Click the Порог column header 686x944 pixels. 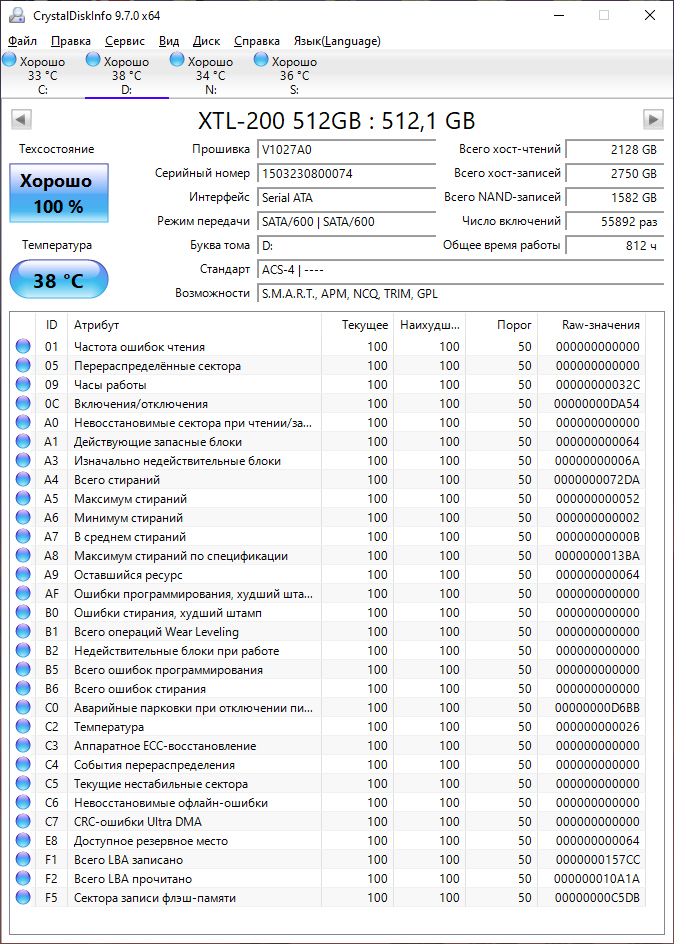click(x=501, y=324)
